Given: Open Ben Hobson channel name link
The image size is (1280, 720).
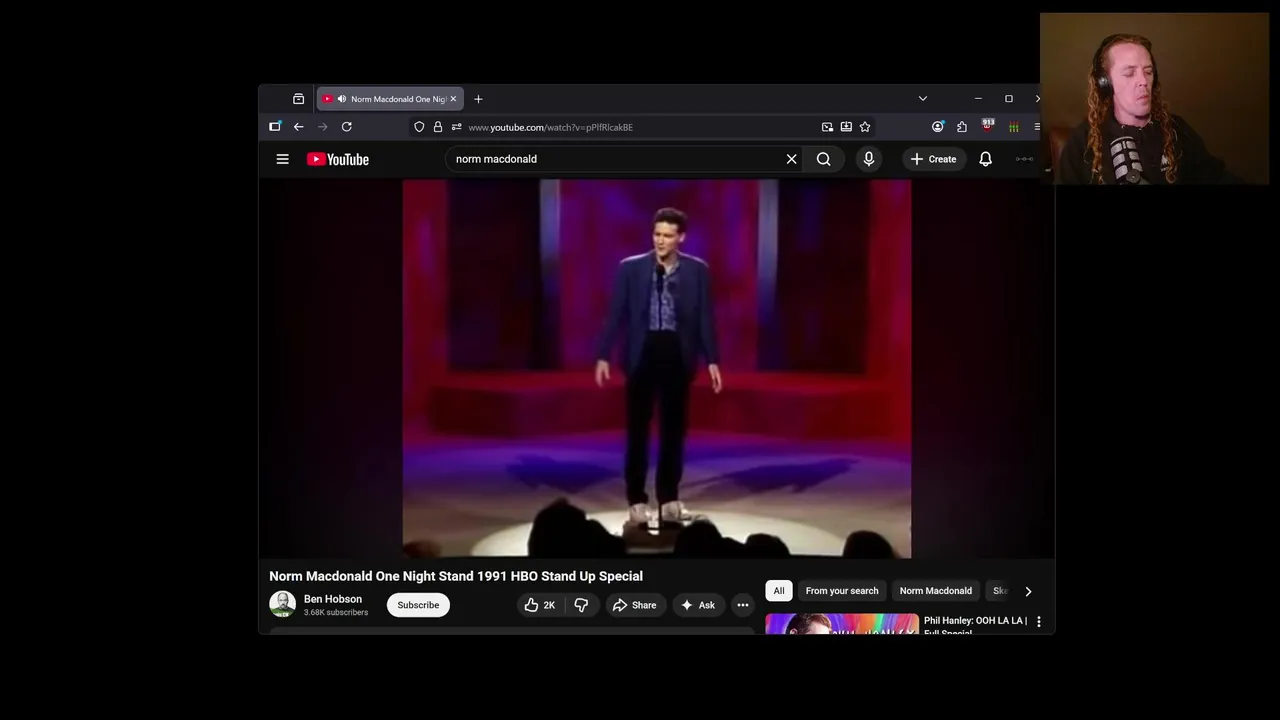Looking at the screenshot, I should (x=333, y=599).
